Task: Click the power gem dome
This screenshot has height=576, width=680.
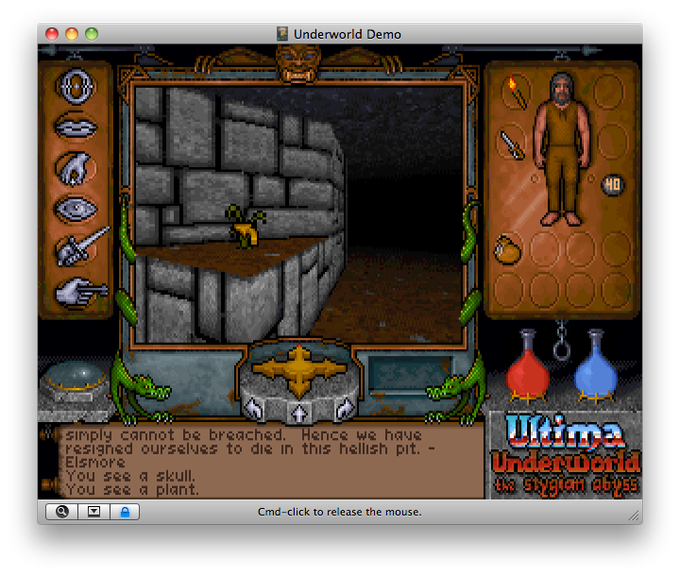Action: coord(75,376)
